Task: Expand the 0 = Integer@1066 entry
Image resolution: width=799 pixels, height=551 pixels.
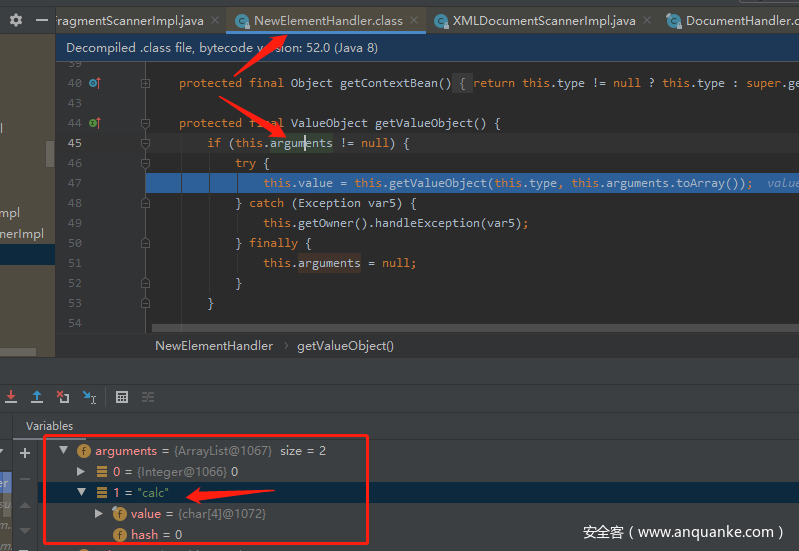Action: pos(82,471)
